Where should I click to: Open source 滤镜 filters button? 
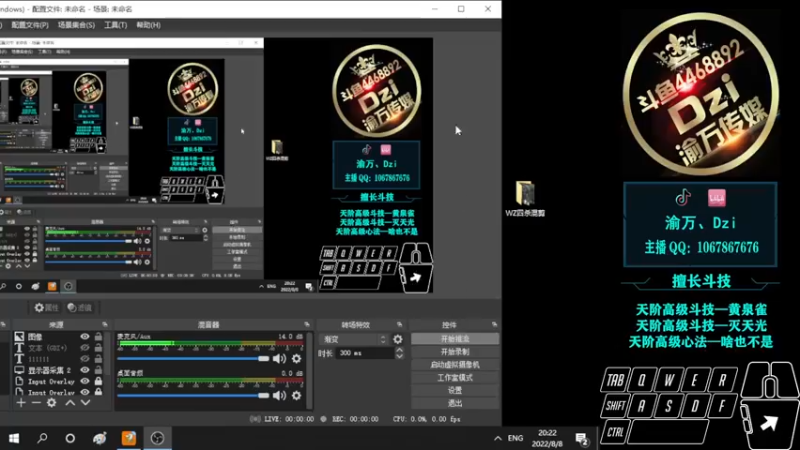(x=80, y=308)
